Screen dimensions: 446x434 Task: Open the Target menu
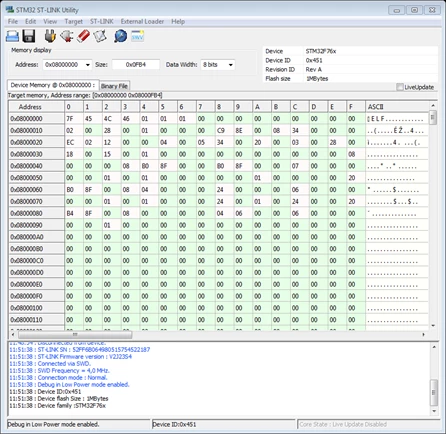[73, 21]
